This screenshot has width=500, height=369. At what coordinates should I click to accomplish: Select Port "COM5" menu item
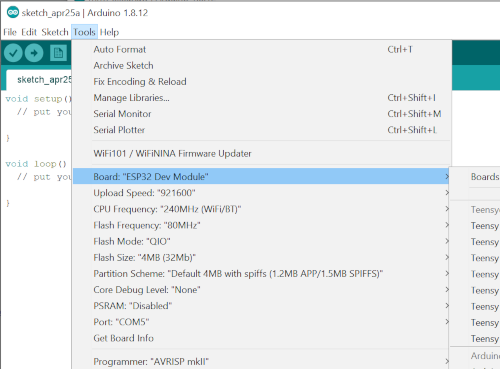click(x=261, y=322)
